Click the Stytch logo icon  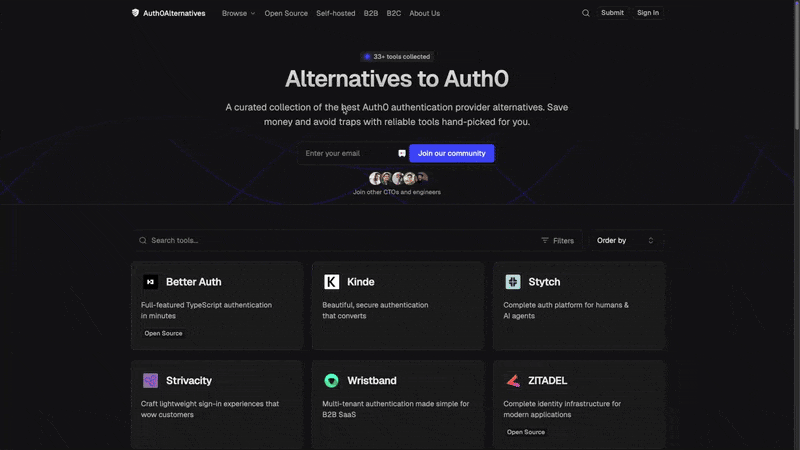click(513, 282)
